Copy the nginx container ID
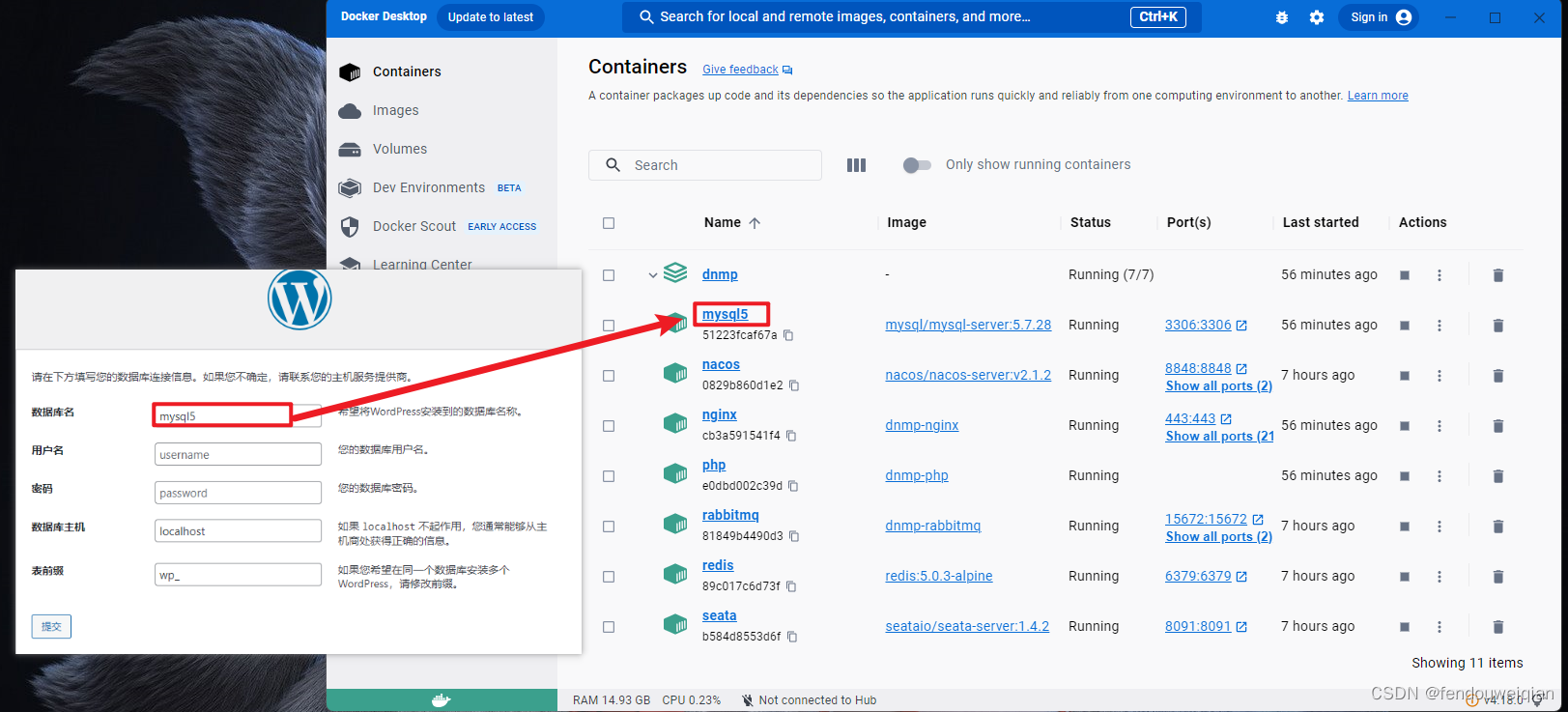 pos(791,436)
